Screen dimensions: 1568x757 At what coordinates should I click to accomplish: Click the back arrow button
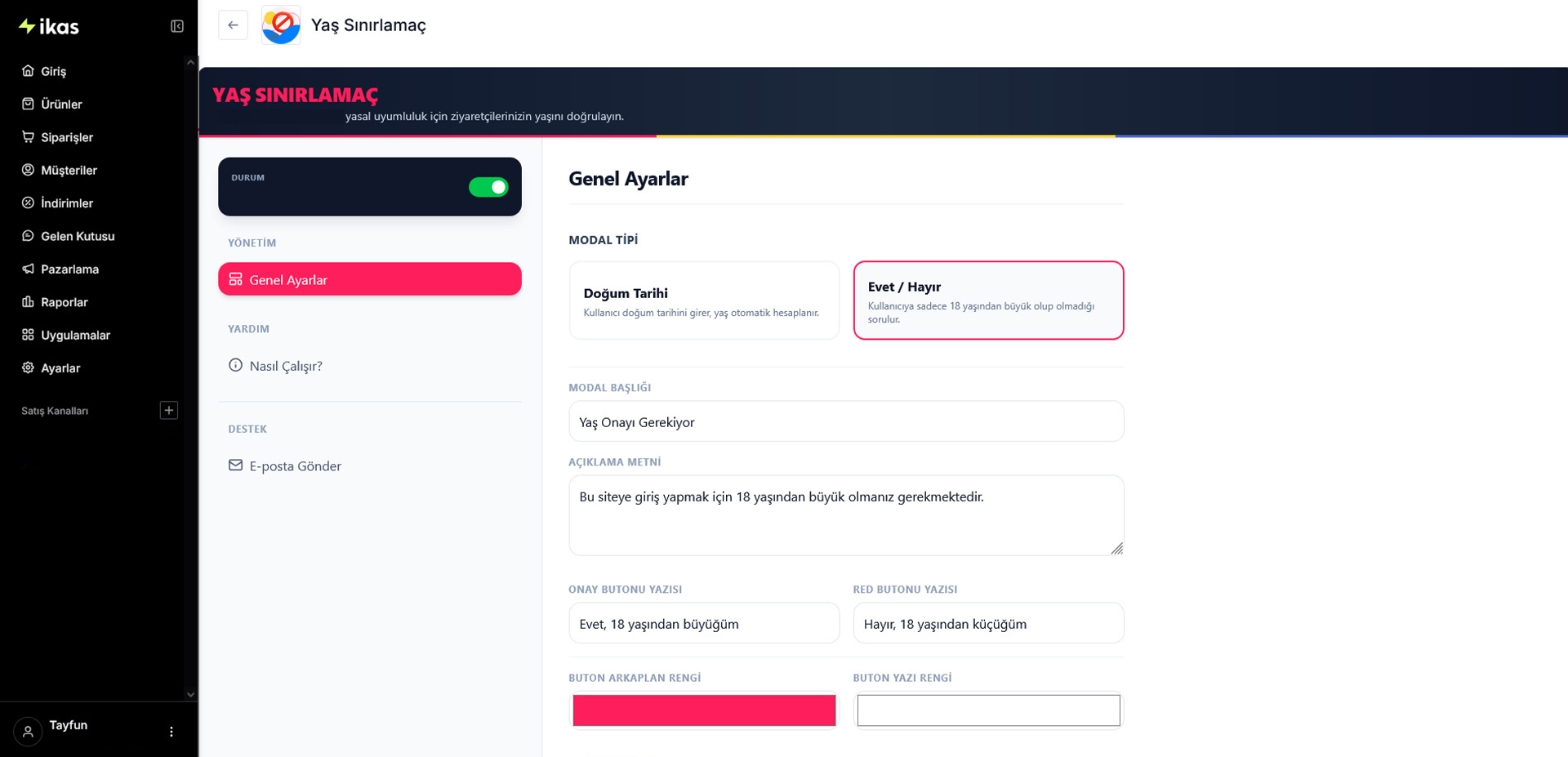233,25
